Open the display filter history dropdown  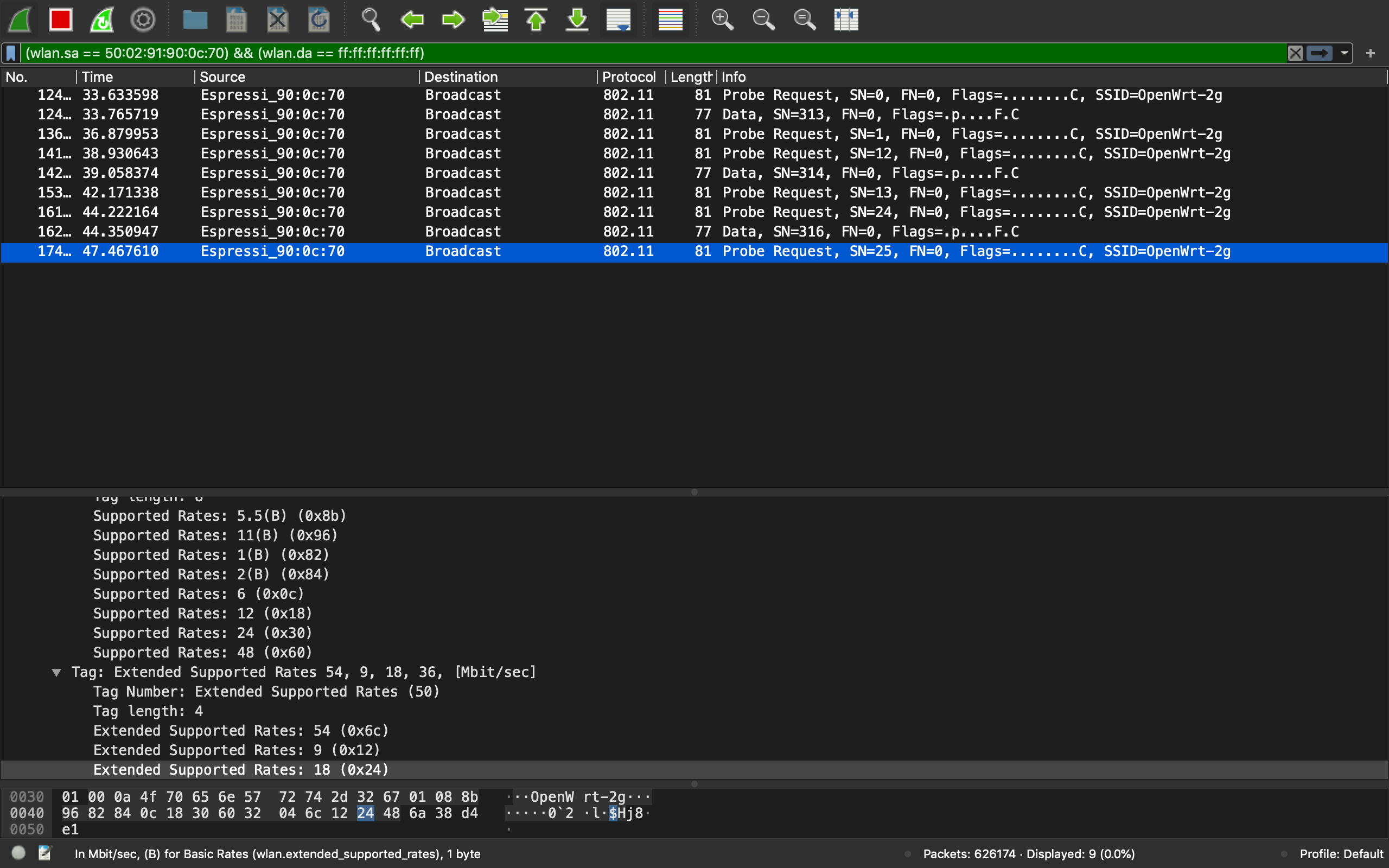tap(1344, 53)
